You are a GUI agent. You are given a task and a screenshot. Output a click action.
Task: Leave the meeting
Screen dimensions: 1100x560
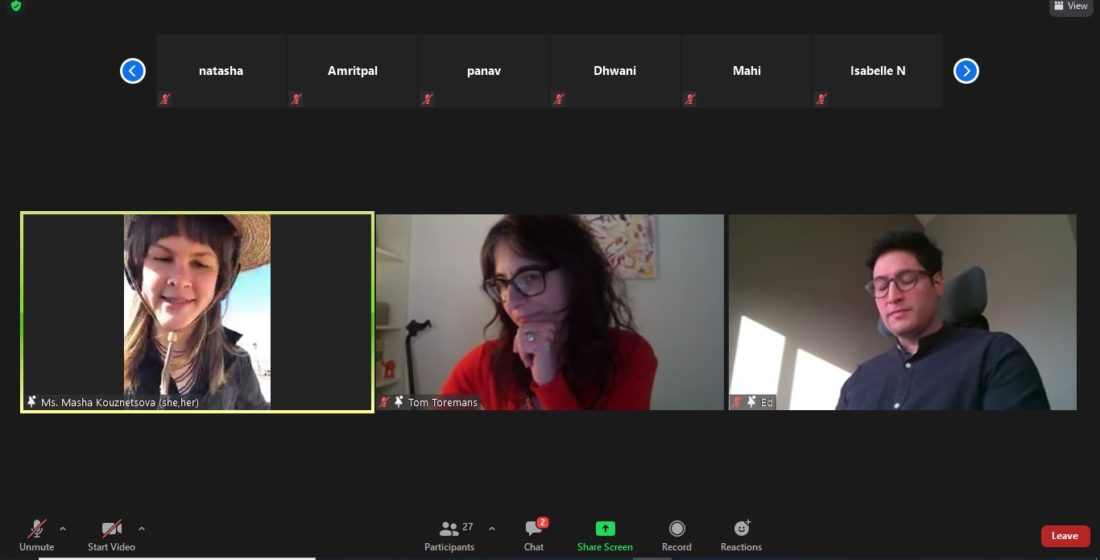(1065, 536)
